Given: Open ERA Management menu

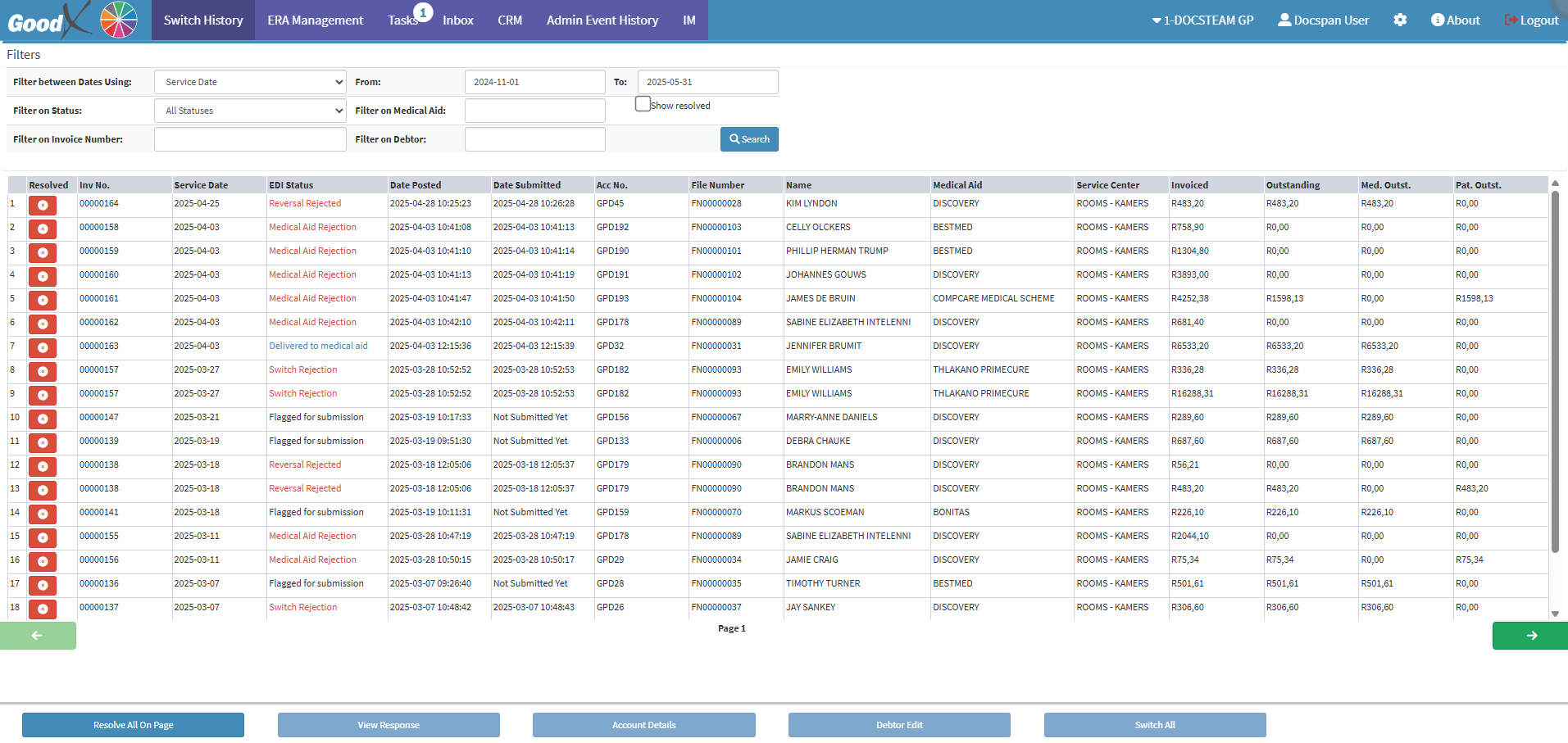Looking at the screenshot, I should (315, 20).
